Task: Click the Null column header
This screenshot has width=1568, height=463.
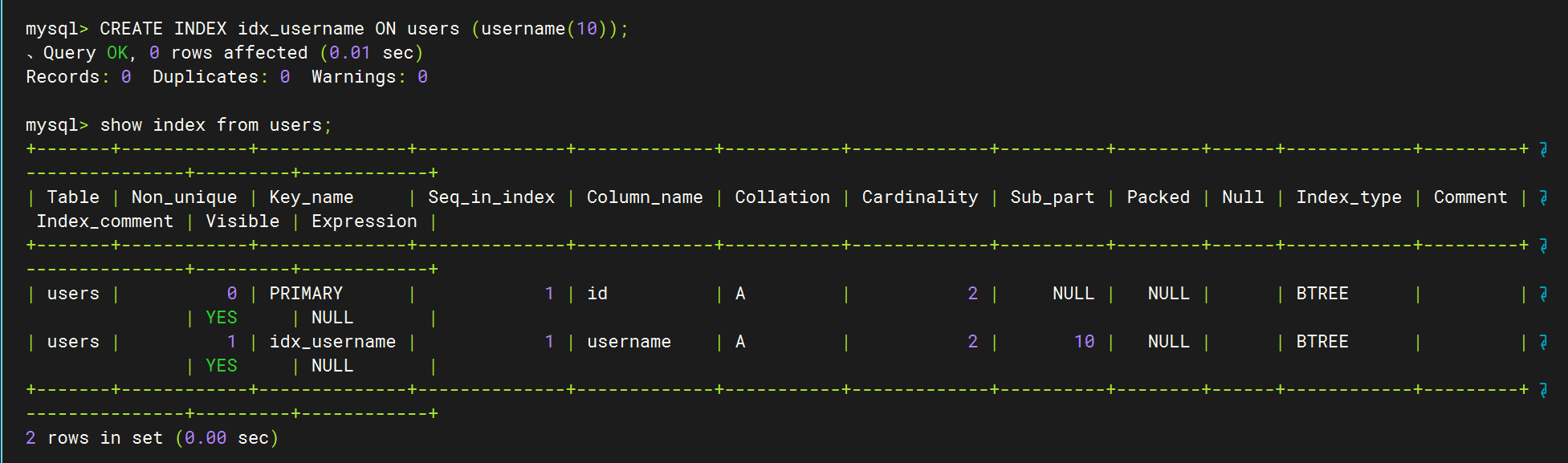Action: [x=1243, y=197]
